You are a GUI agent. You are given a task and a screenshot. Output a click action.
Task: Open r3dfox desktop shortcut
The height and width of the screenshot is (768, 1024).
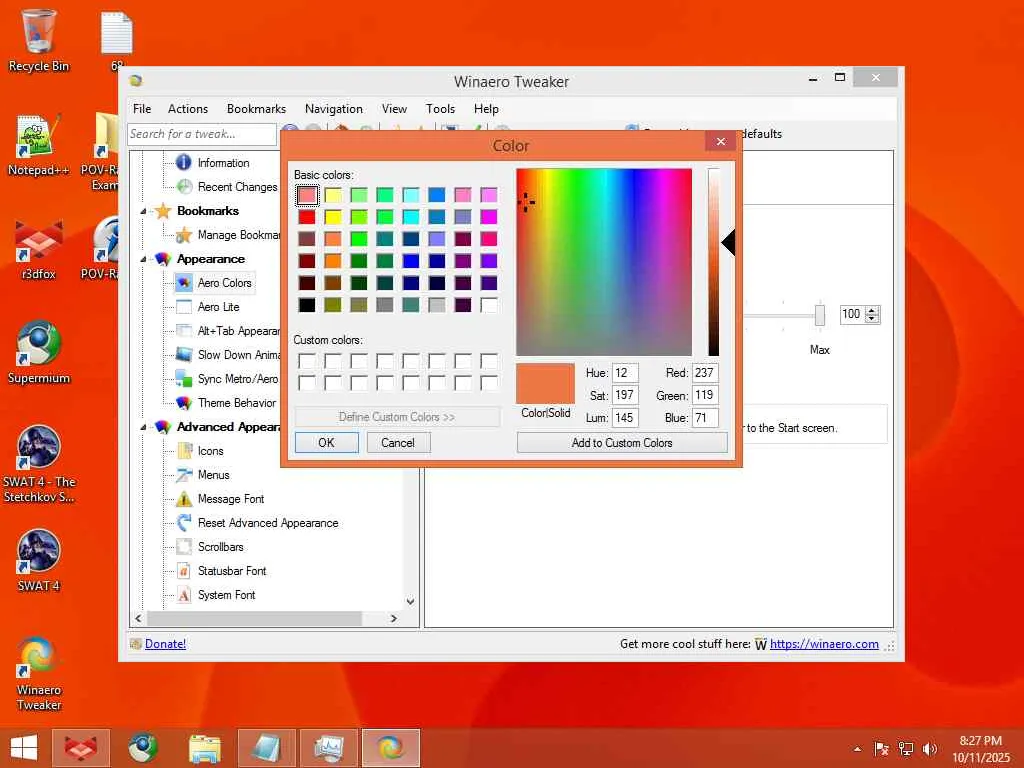click(x=39, y=249)
